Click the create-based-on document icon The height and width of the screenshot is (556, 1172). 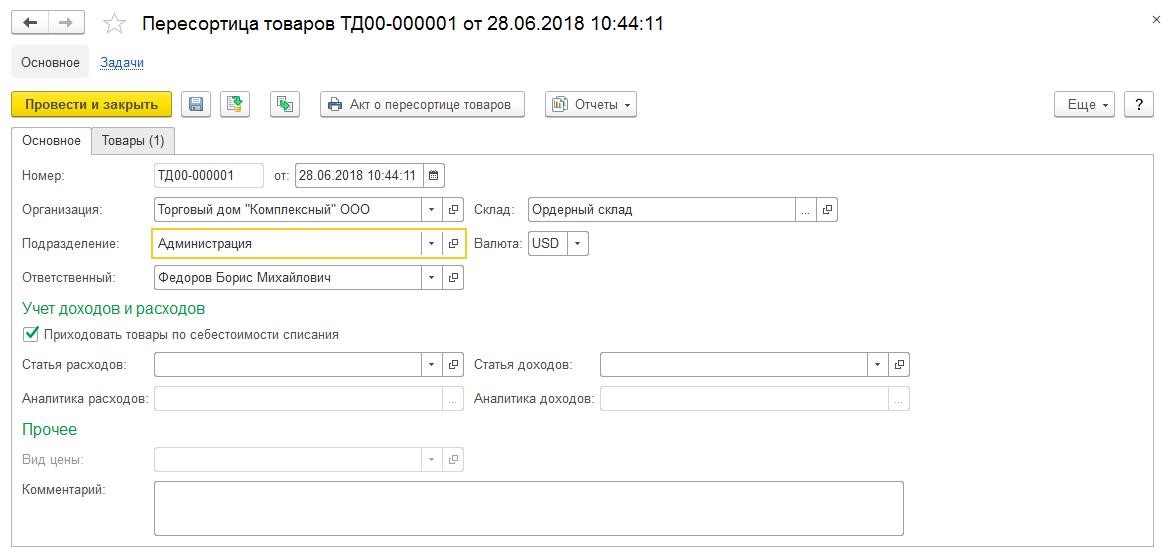pyautogui.click(x=285, y=105)
